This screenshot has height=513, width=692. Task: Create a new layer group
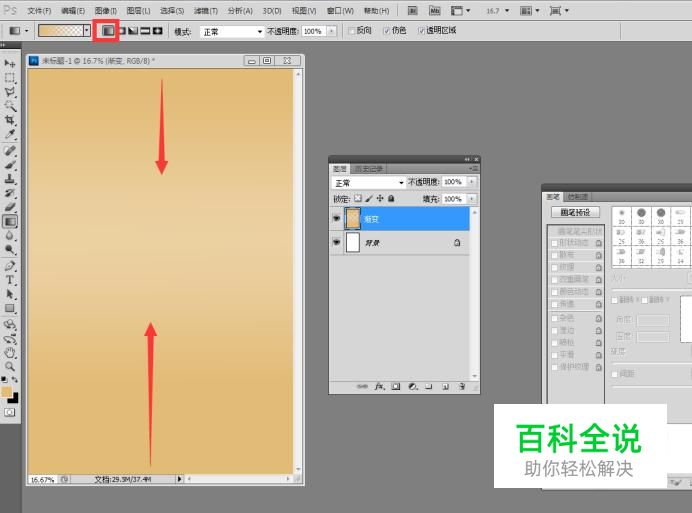pos(429,387)
